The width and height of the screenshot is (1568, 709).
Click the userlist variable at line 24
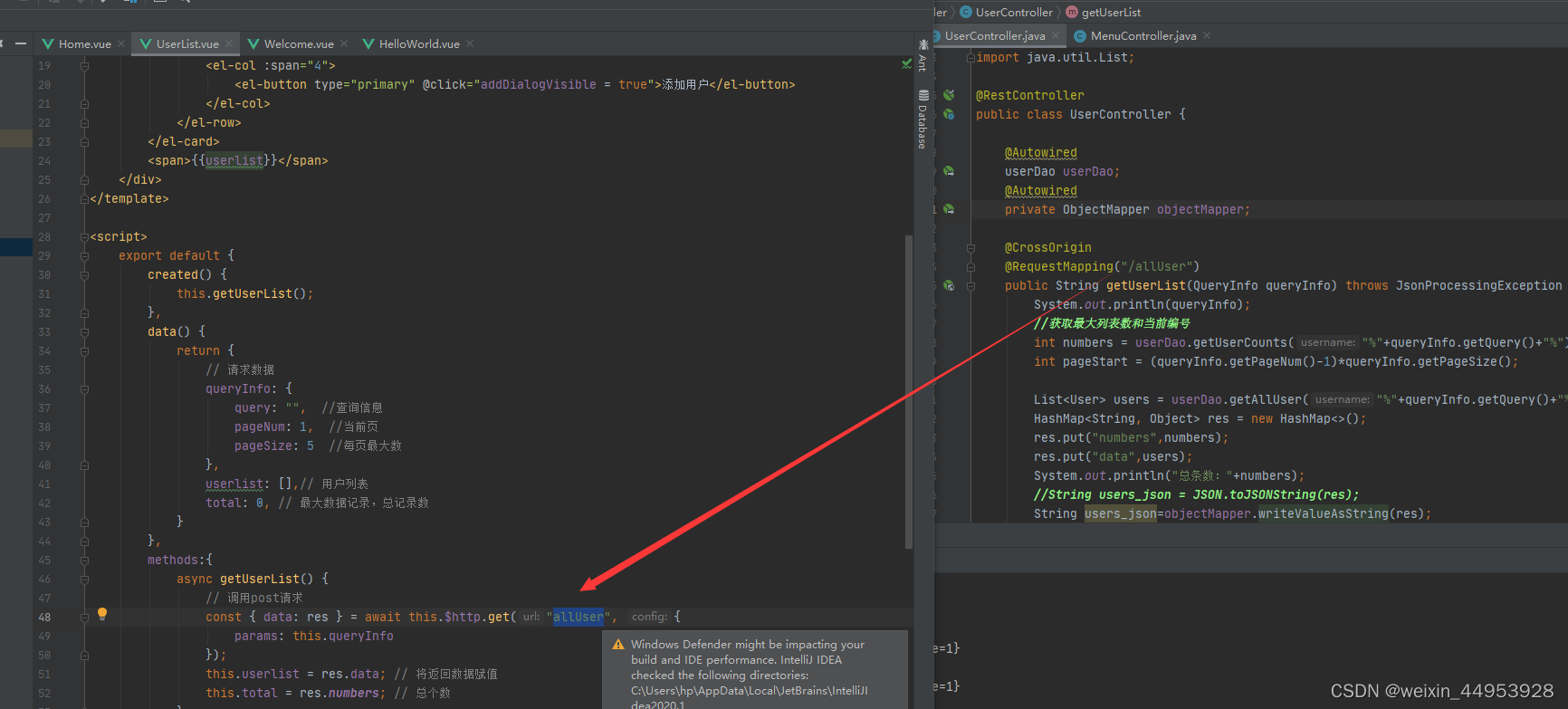[234, 161]
